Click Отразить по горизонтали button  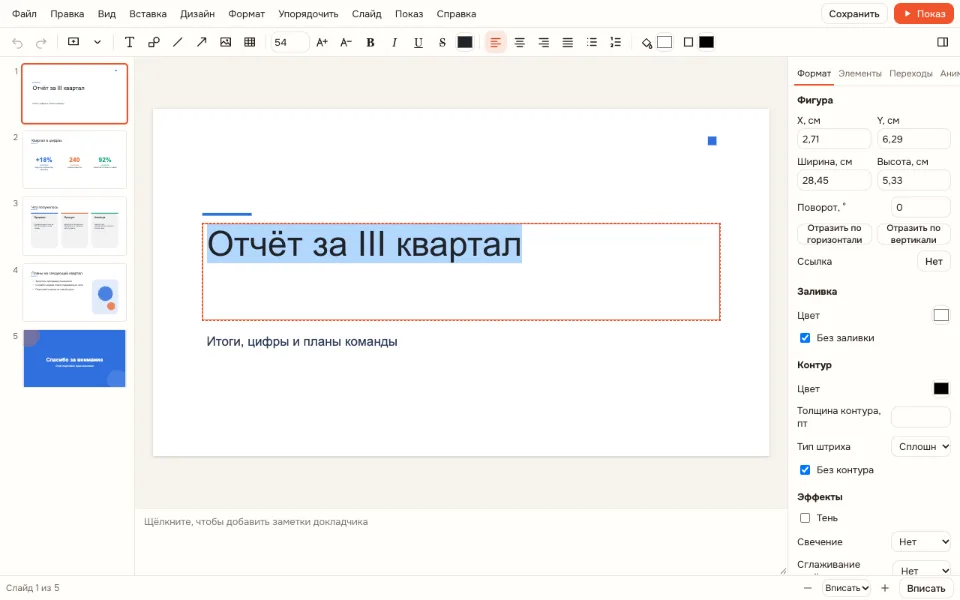click(x=834, y=234)
